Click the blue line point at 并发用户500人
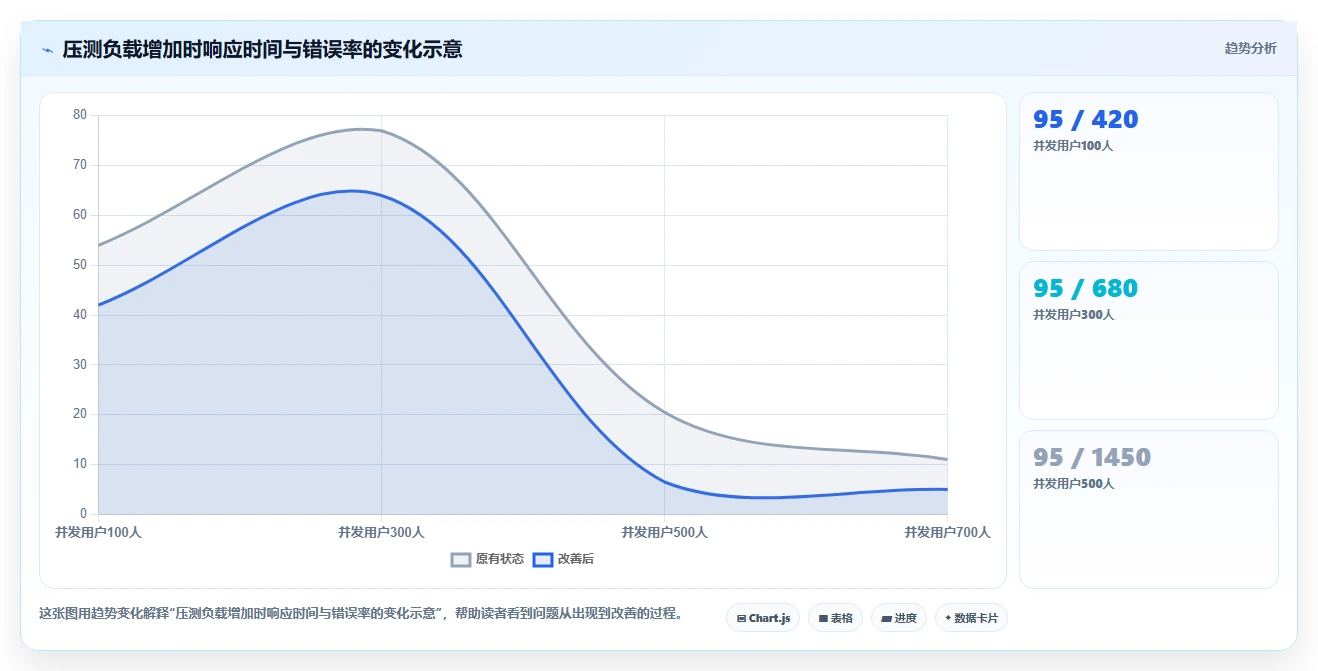The image size is (1318, 671). pyautogui.click(x=664, y=482)
